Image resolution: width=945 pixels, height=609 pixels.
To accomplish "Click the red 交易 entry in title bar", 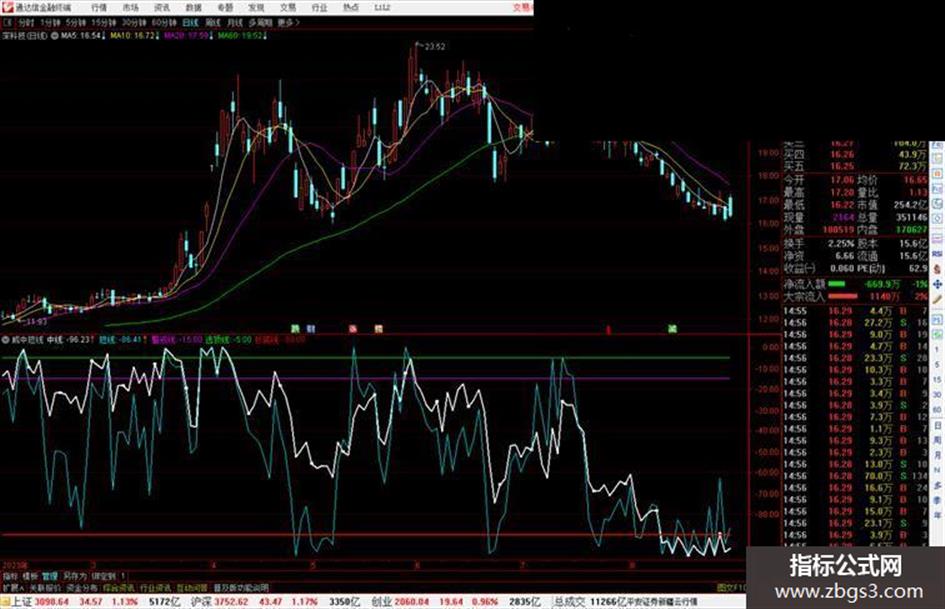I will [x=522, y=7].
